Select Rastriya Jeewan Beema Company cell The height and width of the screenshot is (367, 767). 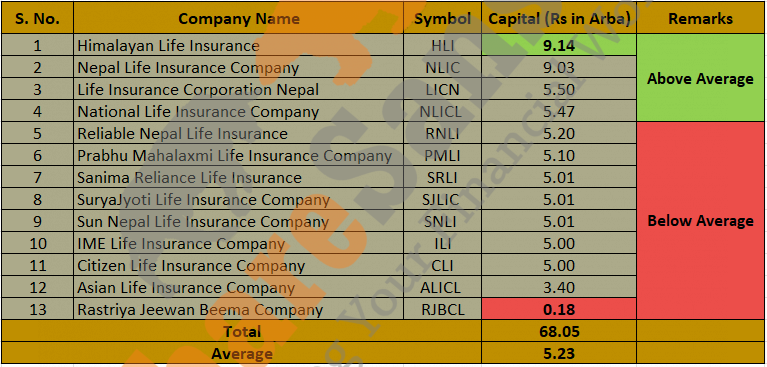pos(239,309)
